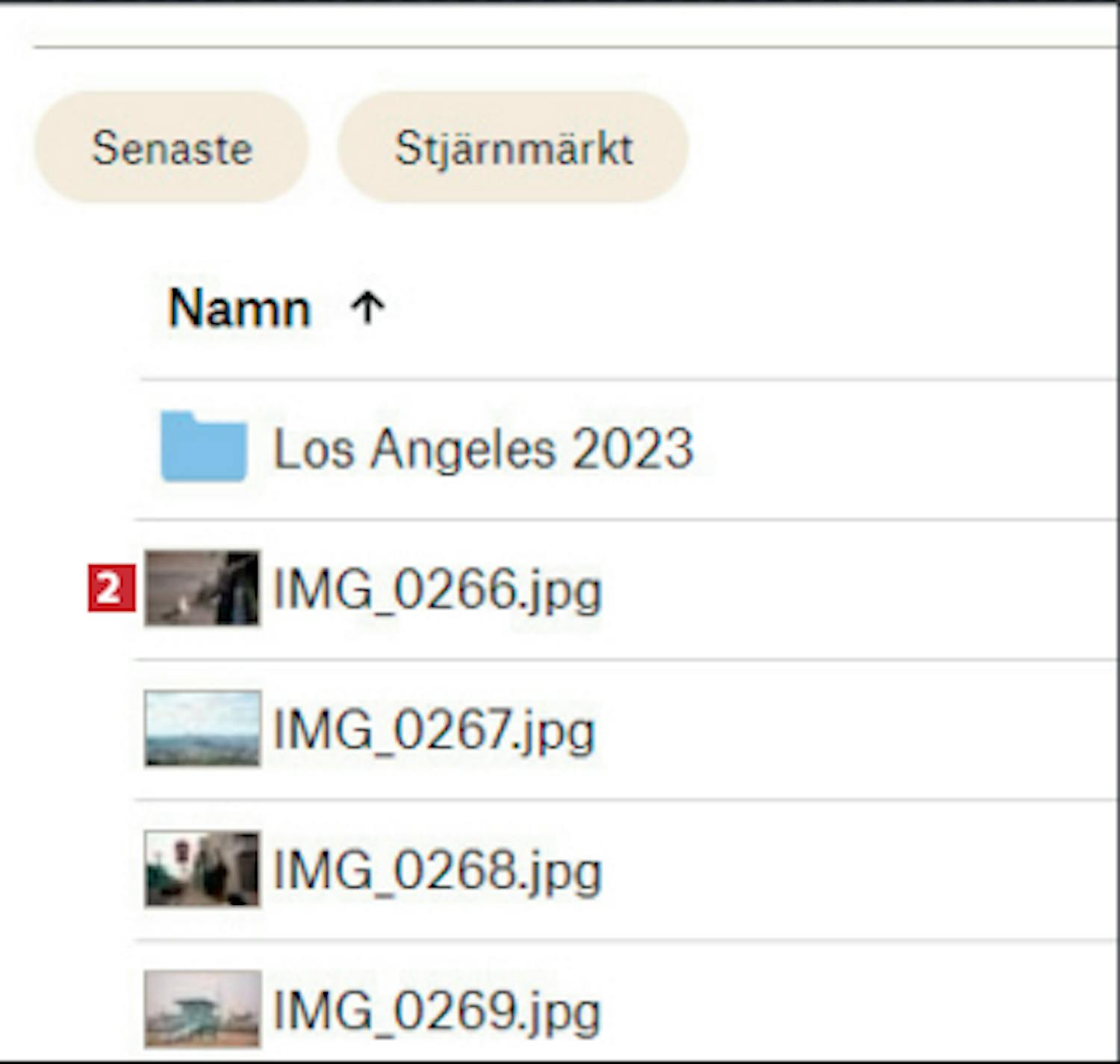Click empty area of IMG_0268.jpg row

tap(859, 871)
